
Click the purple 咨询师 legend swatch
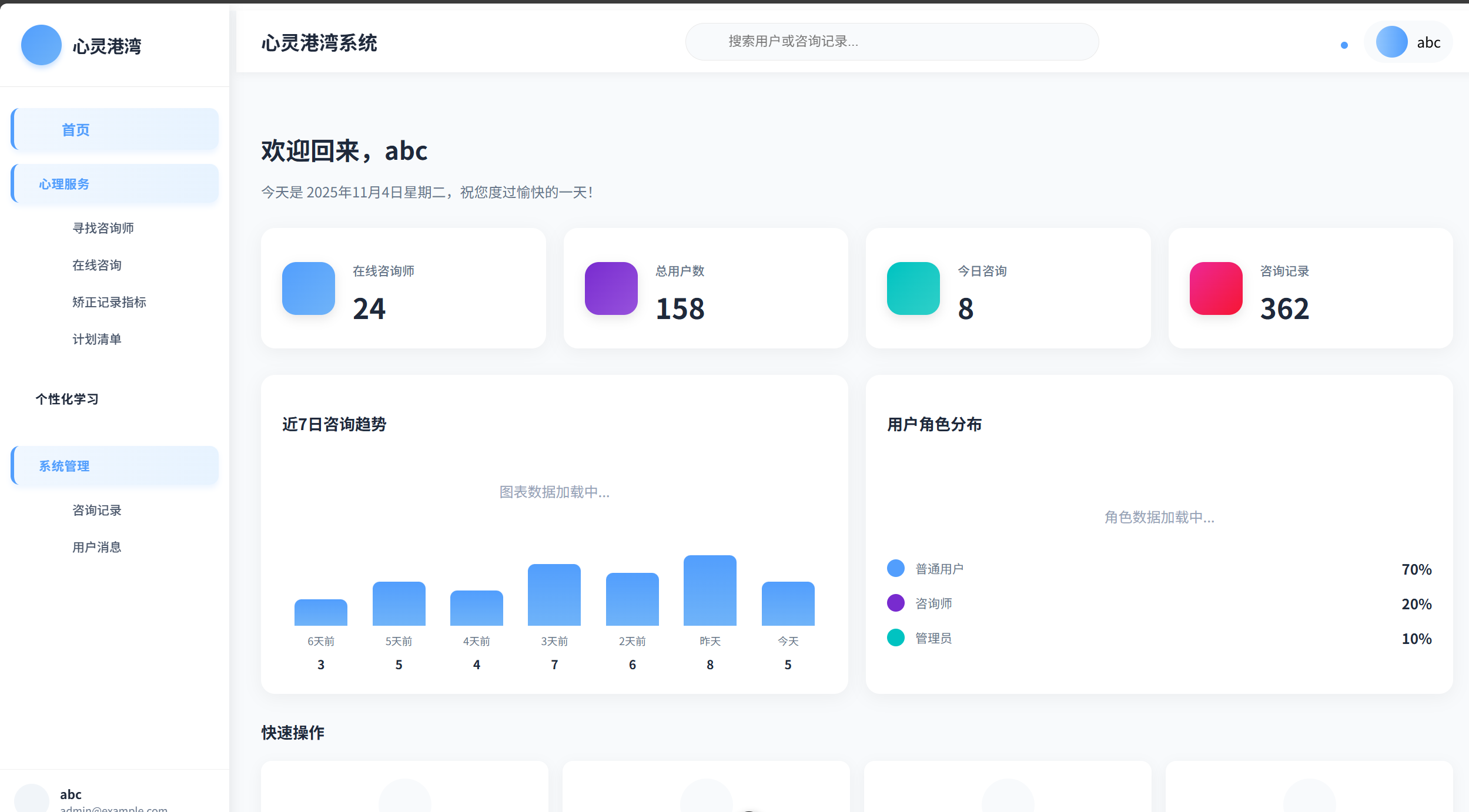[x=895, y=603]
